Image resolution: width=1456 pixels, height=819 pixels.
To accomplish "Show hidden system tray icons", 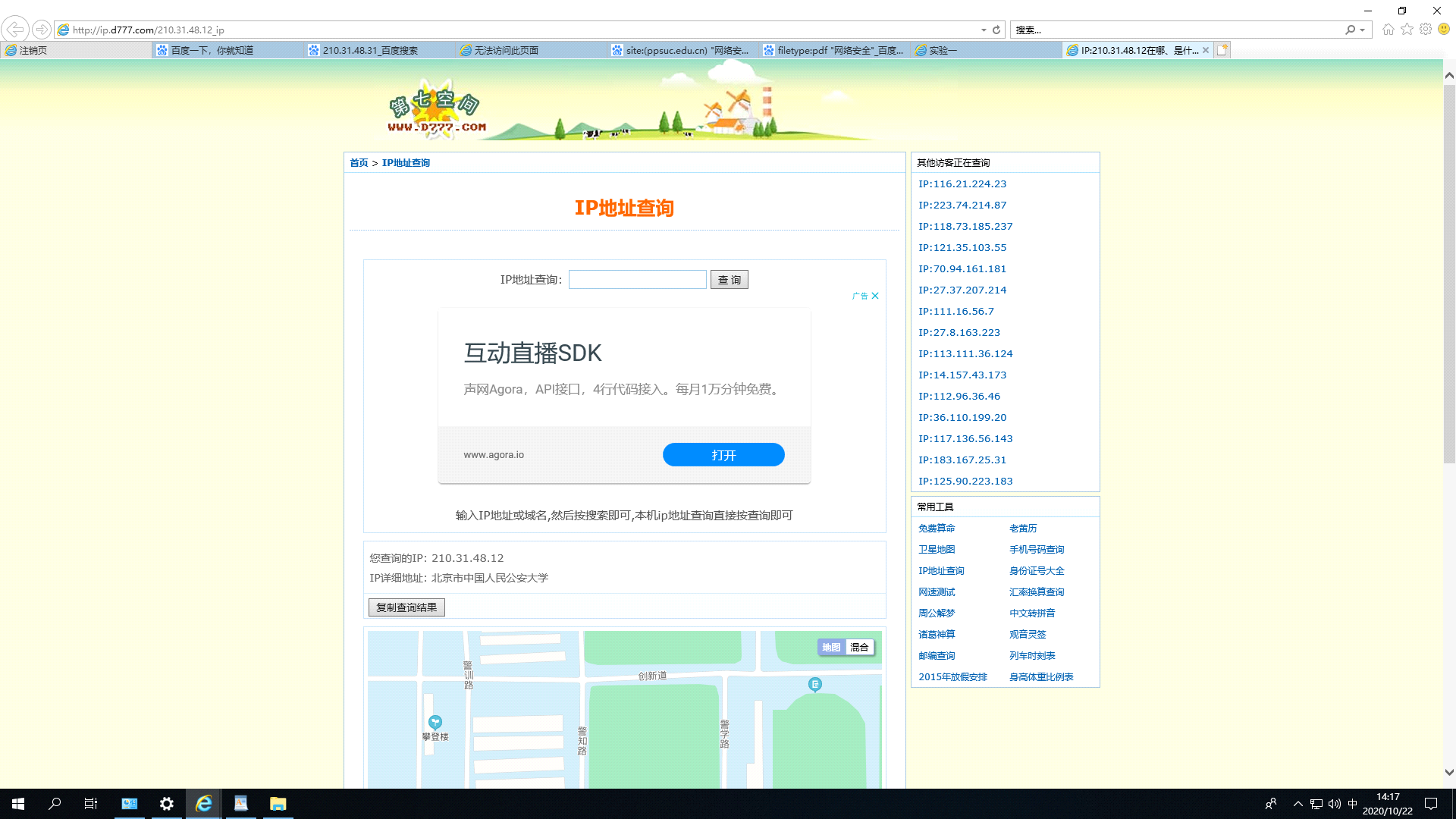I will tap(1298, 804).
